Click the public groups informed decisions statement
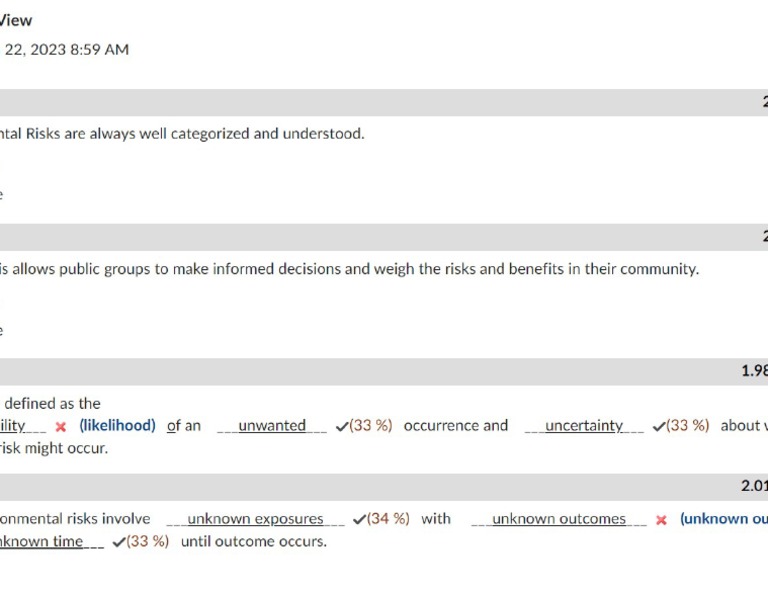768x594 pixels. 350,269
